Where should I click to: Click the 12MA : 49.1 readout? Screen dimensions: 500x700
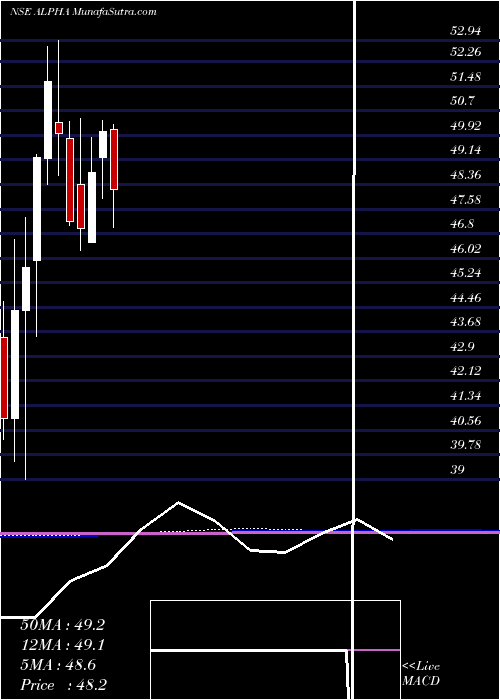tap(62, 645)
